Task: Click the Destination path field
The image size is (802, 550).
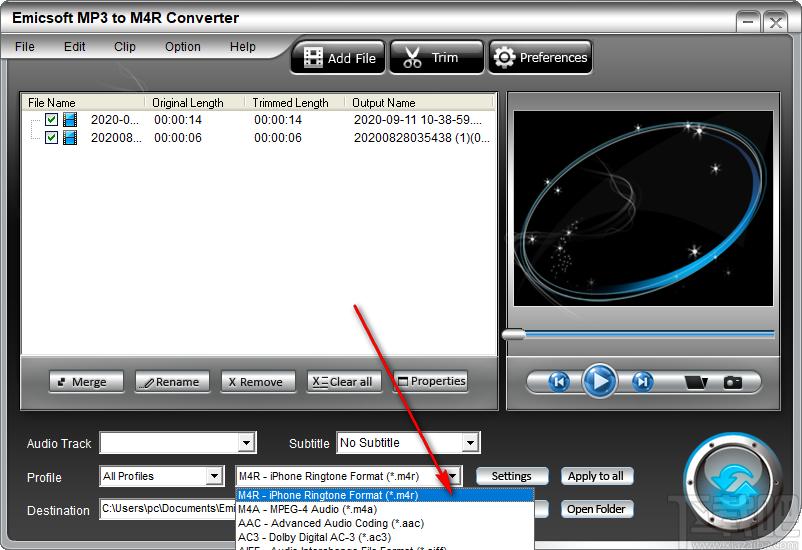Action: tap(168, 509)
